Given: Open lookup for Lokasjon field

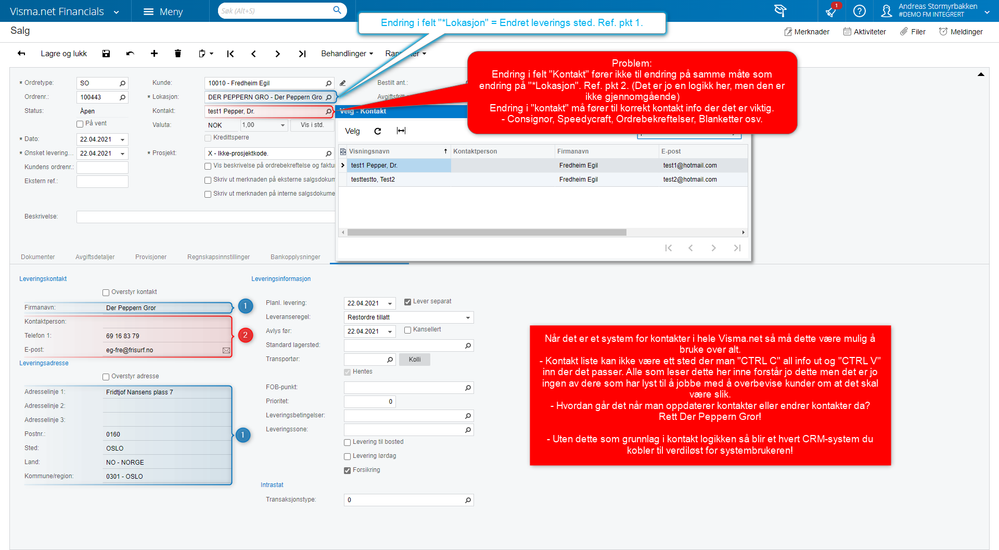Looking at the screenshot, I should click(x=329, y=98).
